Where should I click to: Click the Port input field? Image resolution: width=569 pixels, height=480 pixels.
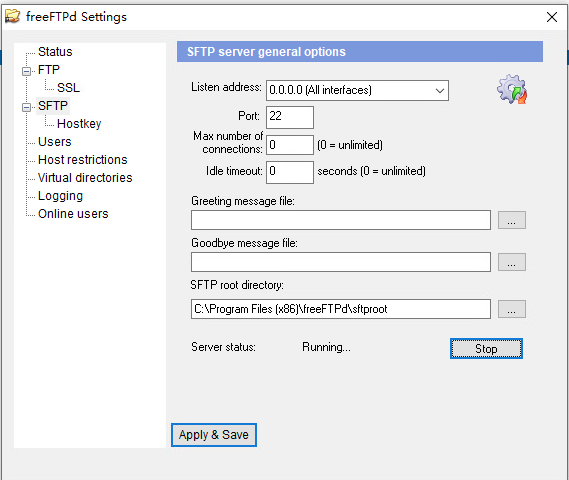point(290,117)
